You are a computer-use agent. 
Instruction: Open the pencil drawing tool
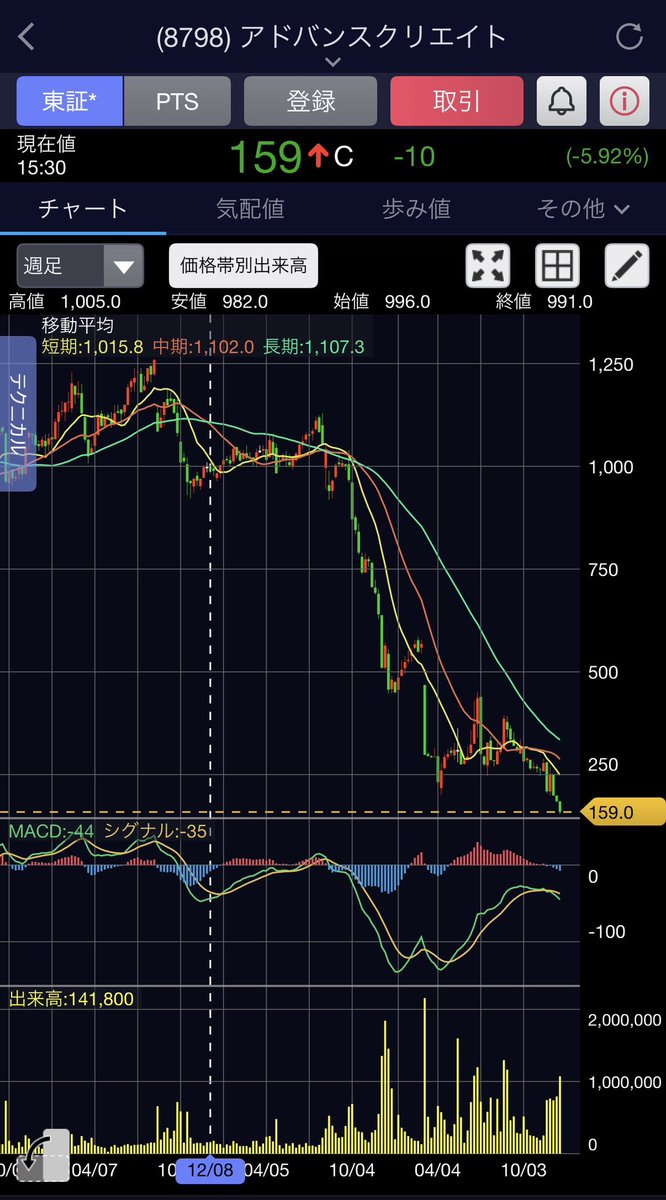click(x=627, y=266)
